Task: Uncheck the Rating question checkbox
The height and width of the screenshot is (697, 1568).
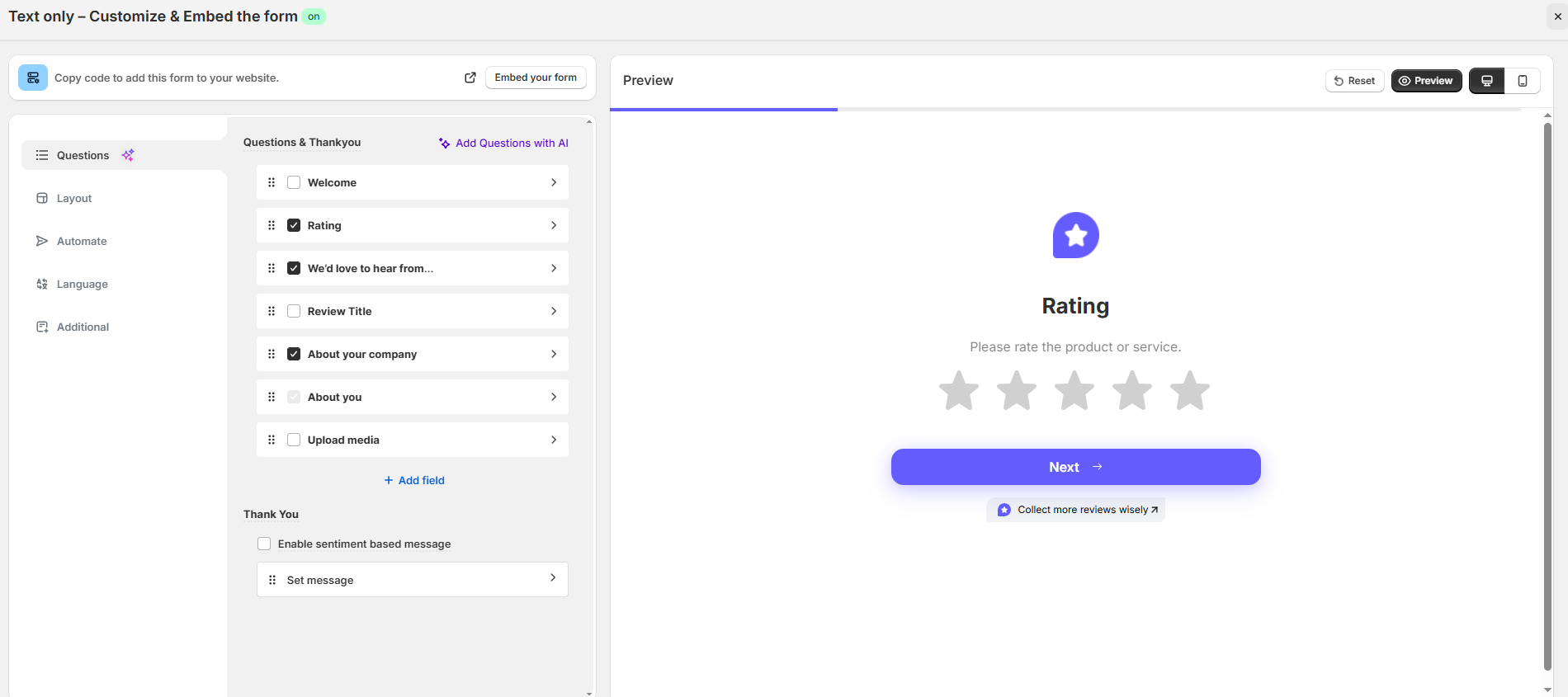Action: point(294,225)
